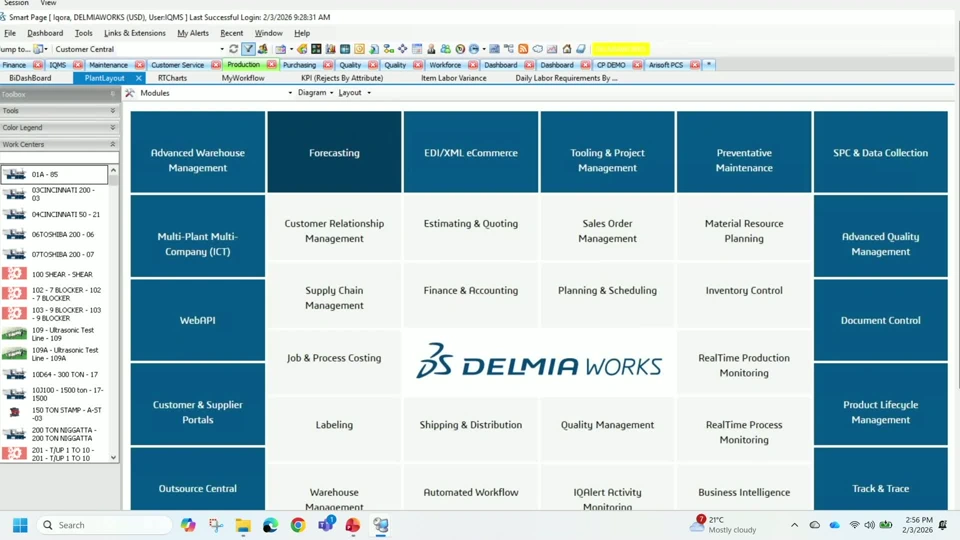Open the Item Labor Variance sub-tab
The width and height of the screenshot is (960, 540).
[x=454, y=78]
